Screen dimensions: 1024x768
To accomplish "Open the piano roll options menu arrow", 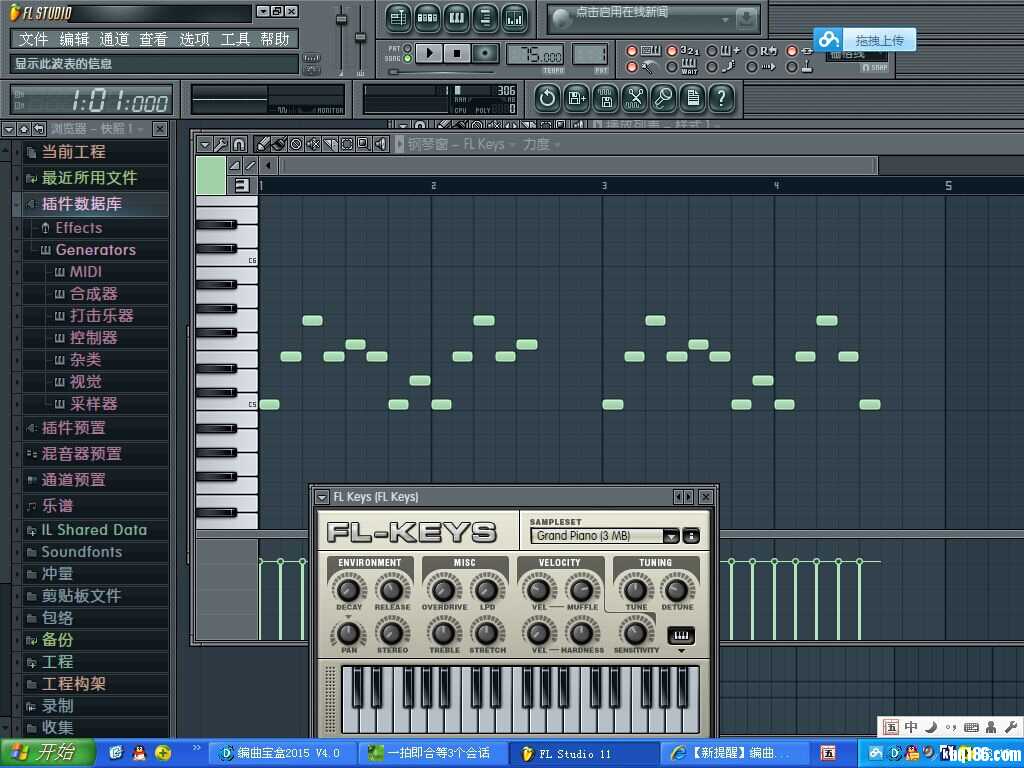I will pos(204,144).
